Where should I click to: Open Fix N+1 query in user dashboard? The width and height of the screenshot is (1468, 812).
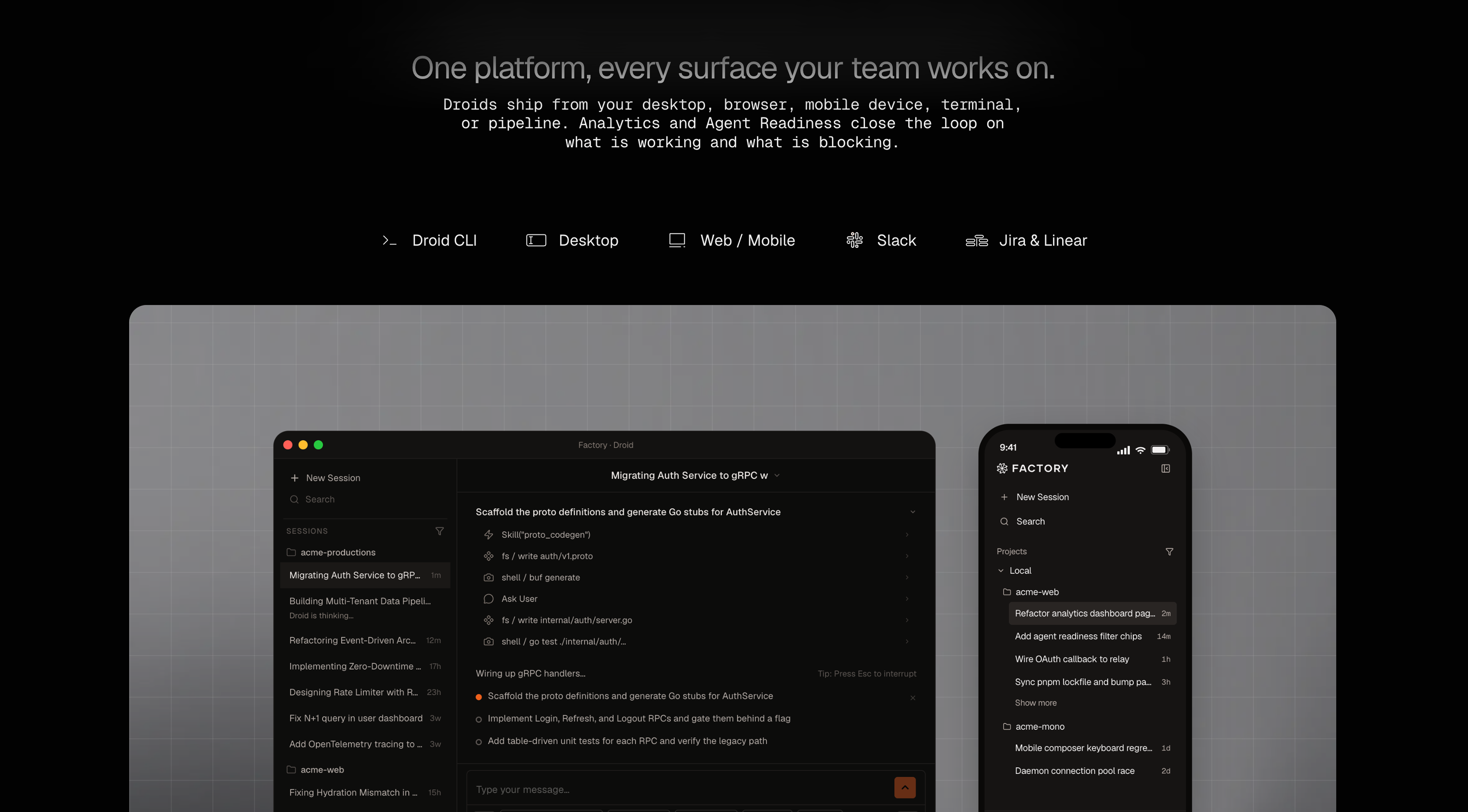(x=365, y=718)
